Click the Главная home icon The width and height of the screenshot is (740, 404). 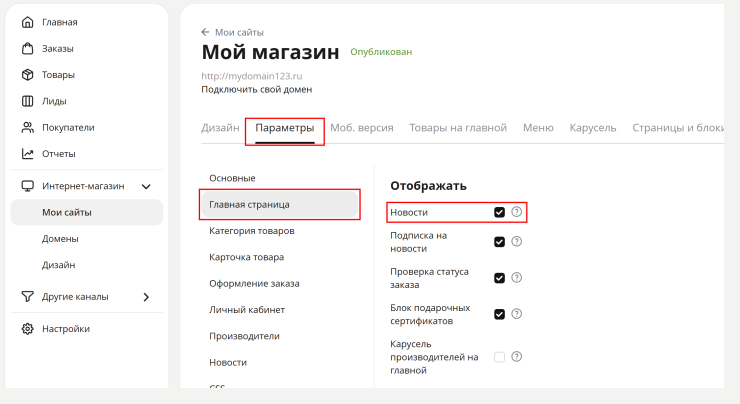click(28, 22)
